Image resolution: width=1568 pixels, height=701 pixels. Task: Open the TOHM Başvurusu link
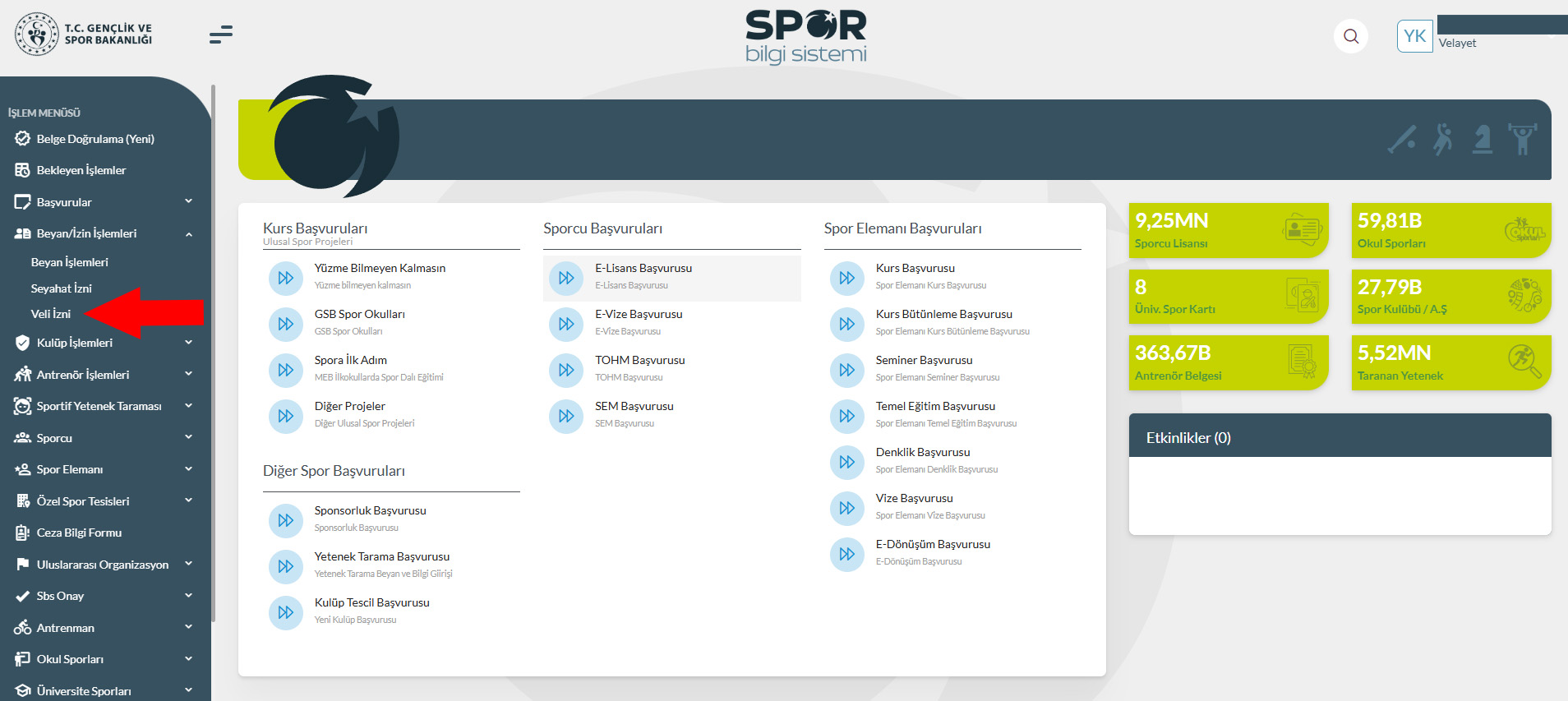point(639,360)
